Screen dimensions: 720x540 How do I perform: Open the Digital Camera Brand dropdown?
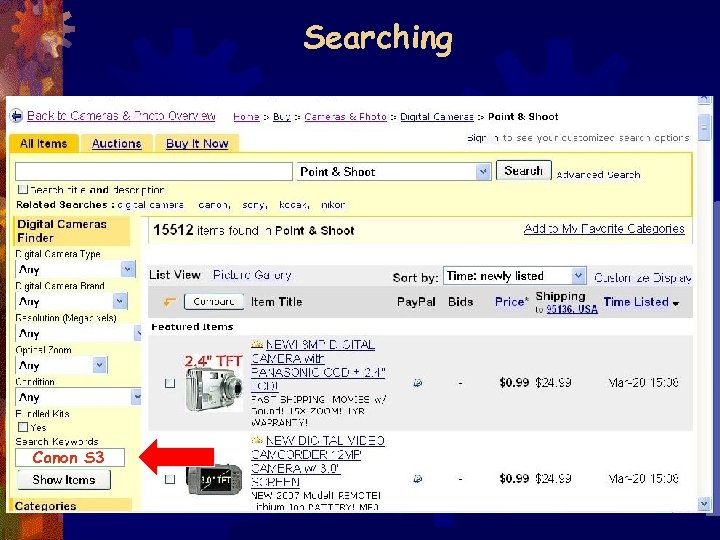(120, 301)
